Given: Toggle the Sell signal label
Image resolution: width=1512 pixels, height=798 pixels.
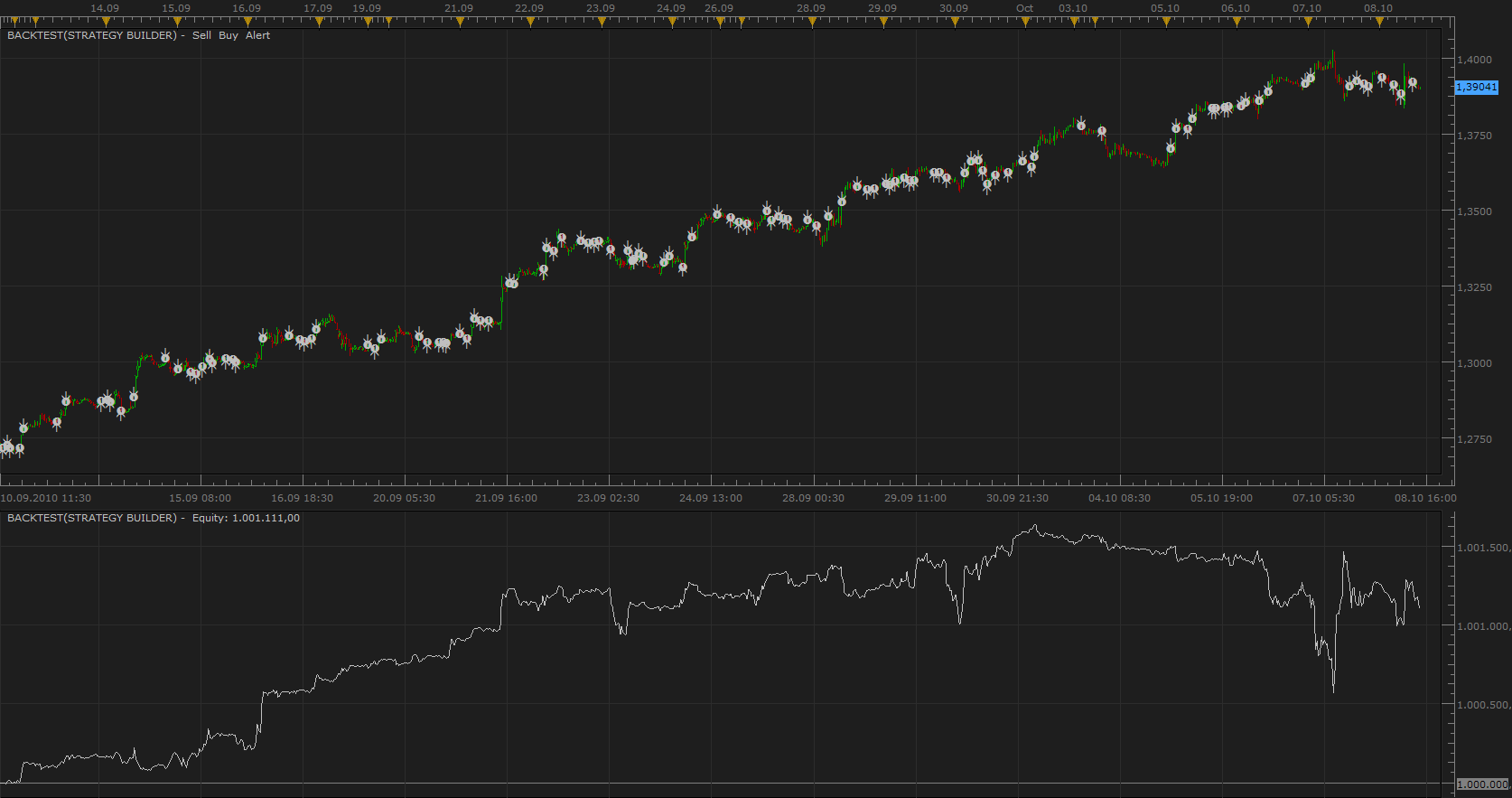Looking at the screenshot, I should coord(201,35).
